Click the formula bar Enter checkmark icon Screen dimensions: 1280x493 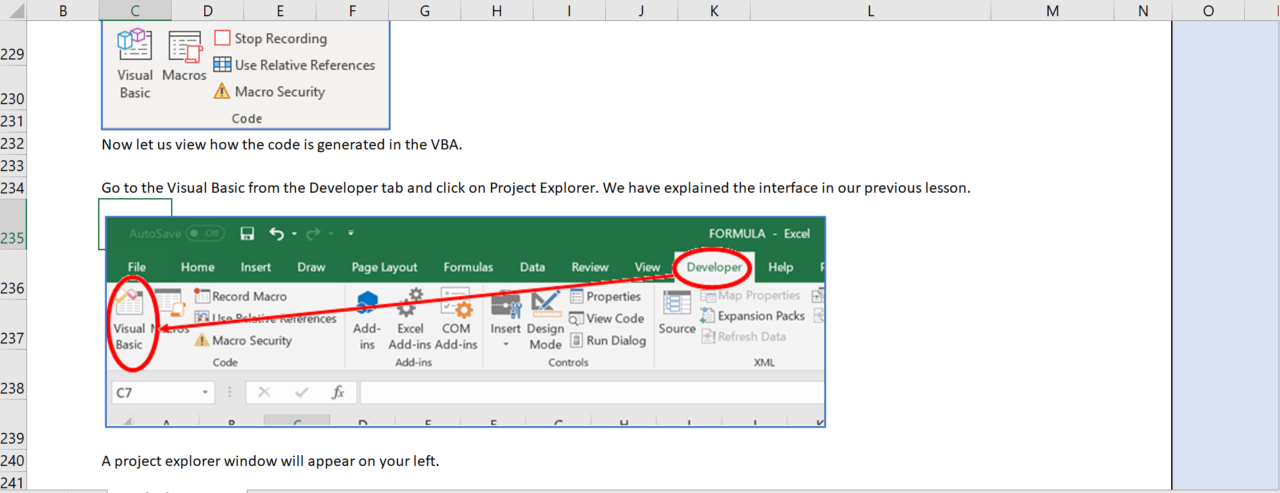pyautogui.click(x=301, y=393)
